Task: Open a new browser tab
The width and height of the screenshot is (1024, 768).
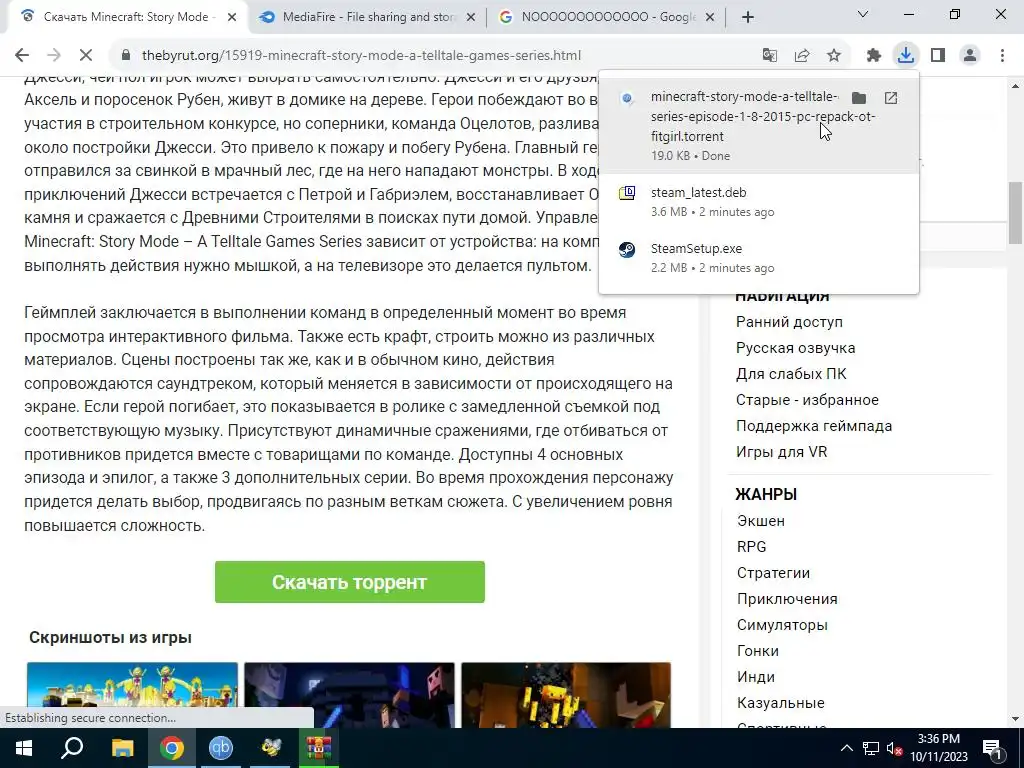Action: 748,17
